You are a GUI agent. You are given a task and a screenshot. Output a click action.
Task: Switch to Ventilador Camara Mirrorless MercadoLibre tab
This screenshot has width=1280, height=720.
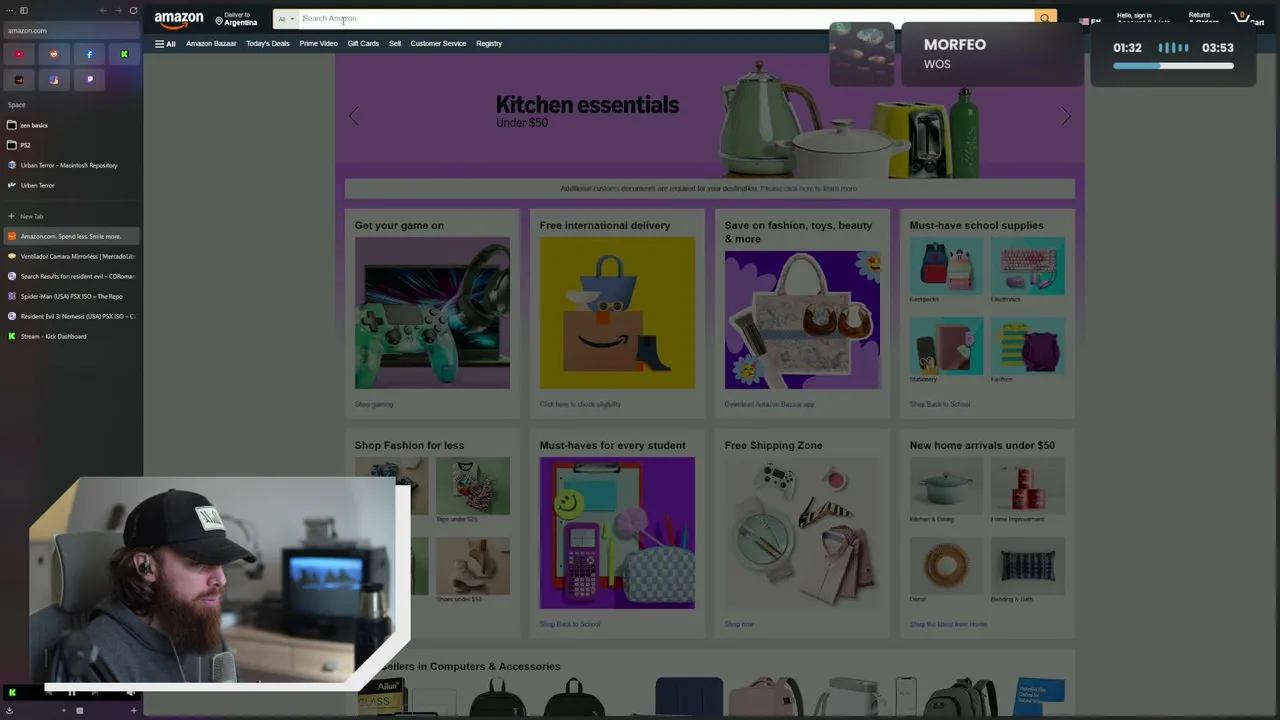[70, 256]
